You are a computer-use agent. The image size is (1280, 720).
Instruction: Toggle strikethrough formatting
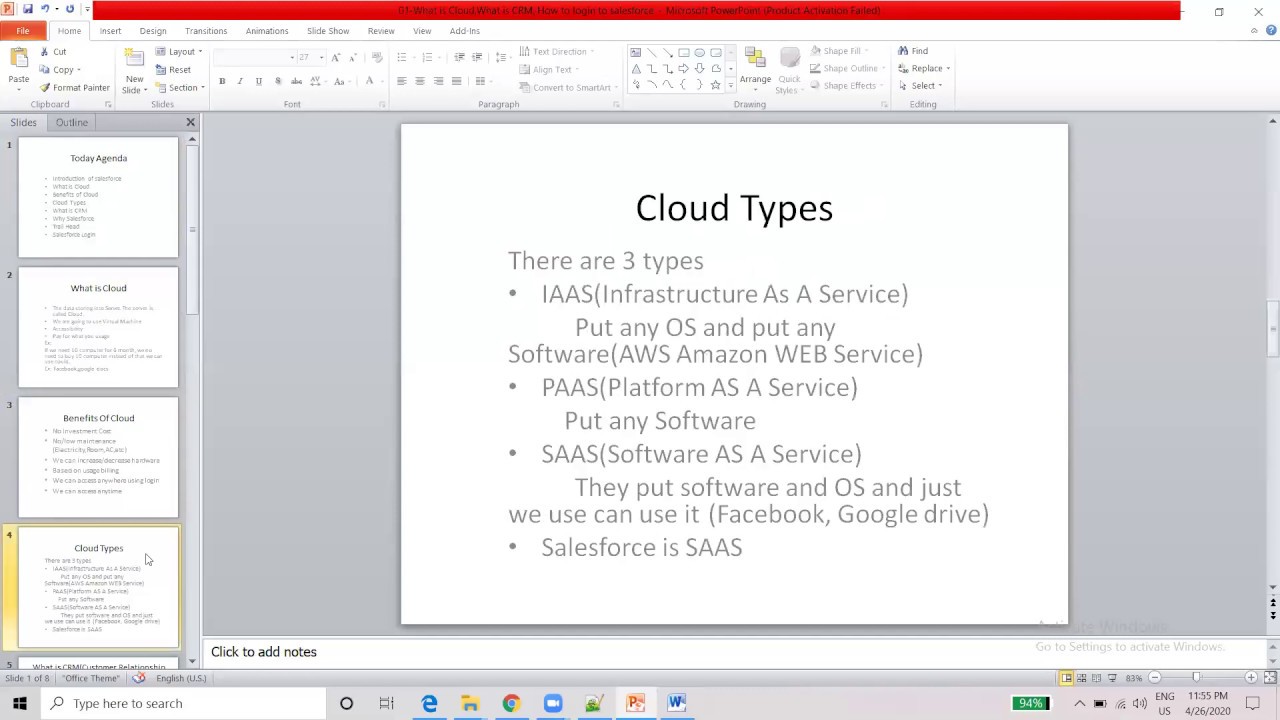click(x=296, y=81)
